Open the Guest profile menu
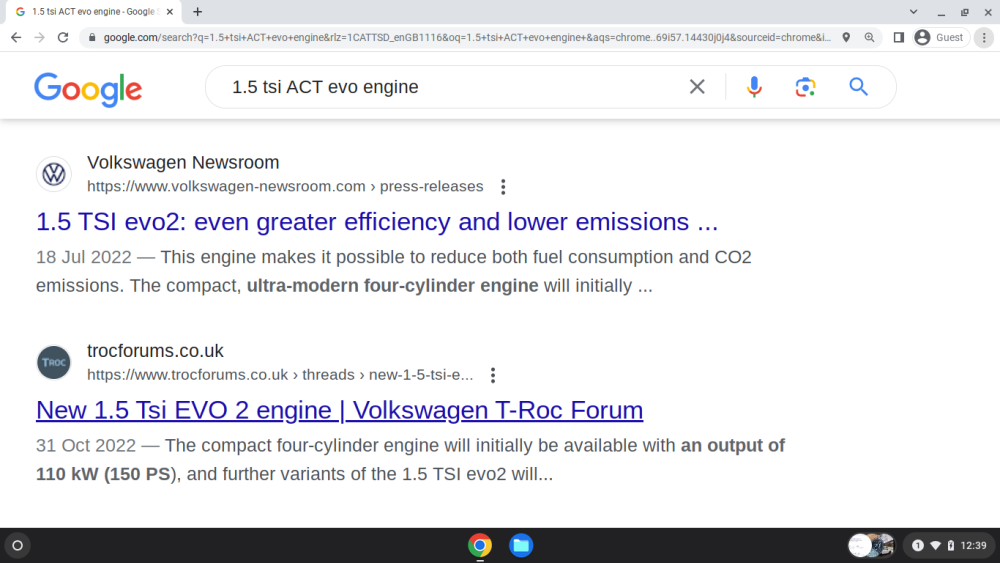Viewport: 1000px width, 563px height. (940, 38)
